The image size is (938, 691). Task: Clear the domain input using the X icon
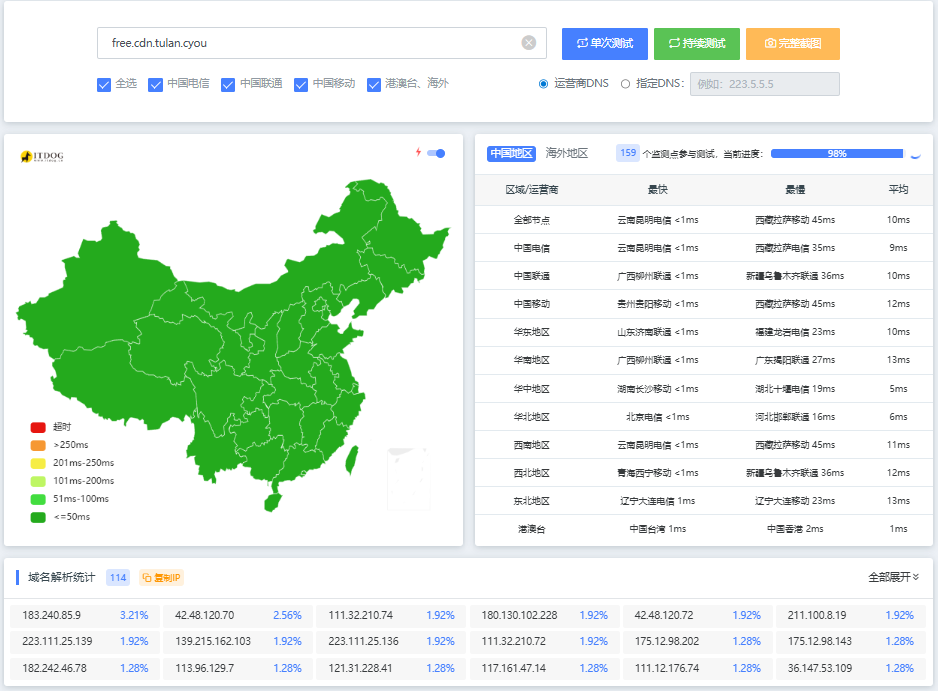(x=529, y=42)
